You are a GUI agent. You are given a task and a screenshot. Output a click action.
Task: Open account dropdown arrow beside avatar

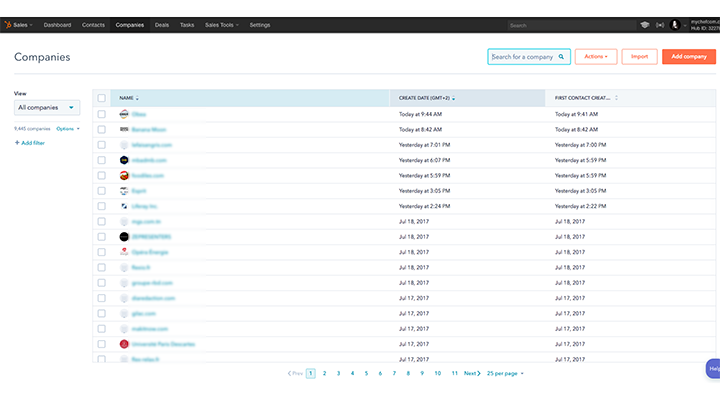pyautogui.click(x=685, y=25)
